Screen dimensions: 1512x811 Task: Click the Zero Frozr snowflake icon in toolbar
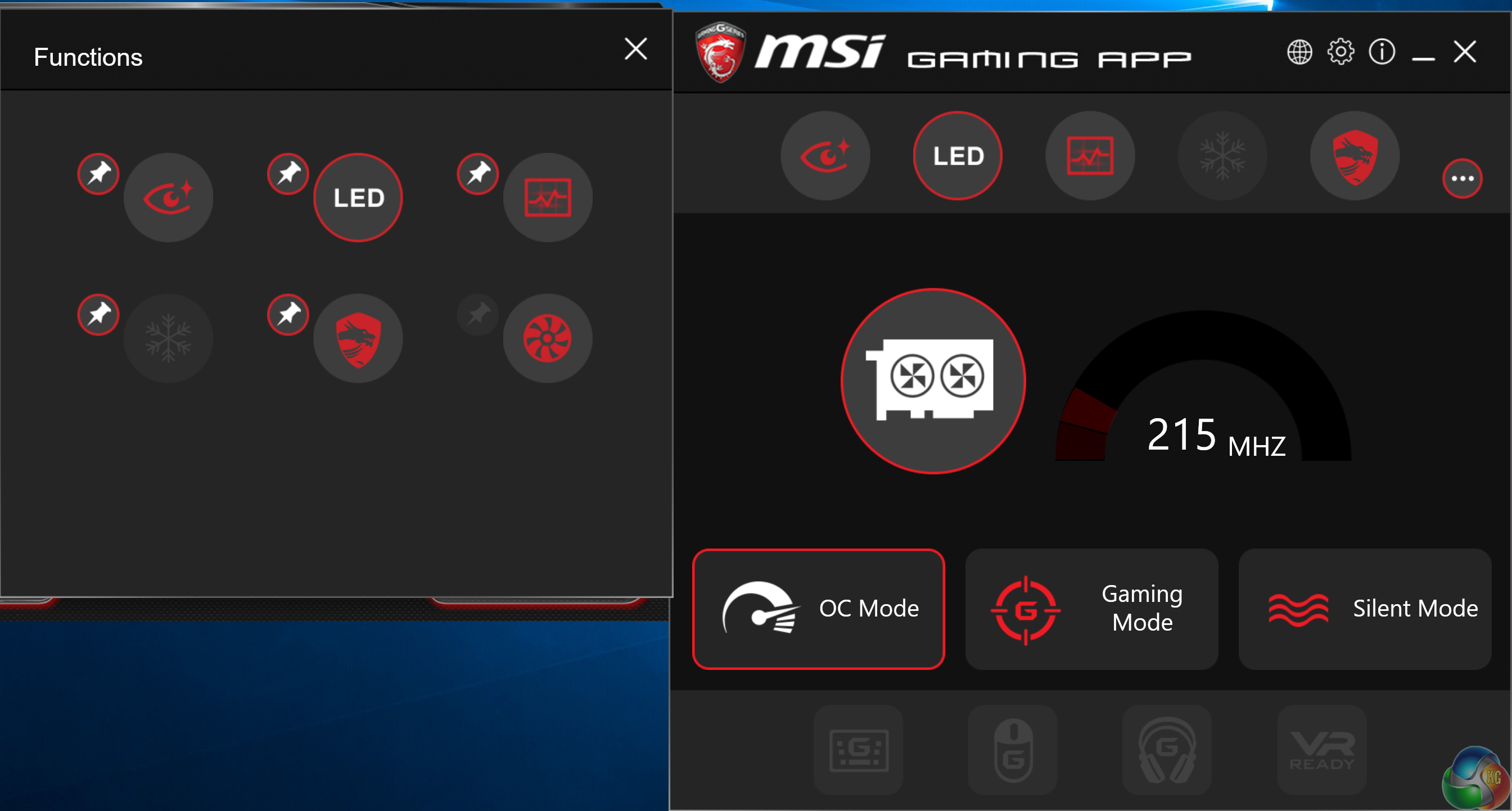pyautogui.click(x=1222, y=156)
